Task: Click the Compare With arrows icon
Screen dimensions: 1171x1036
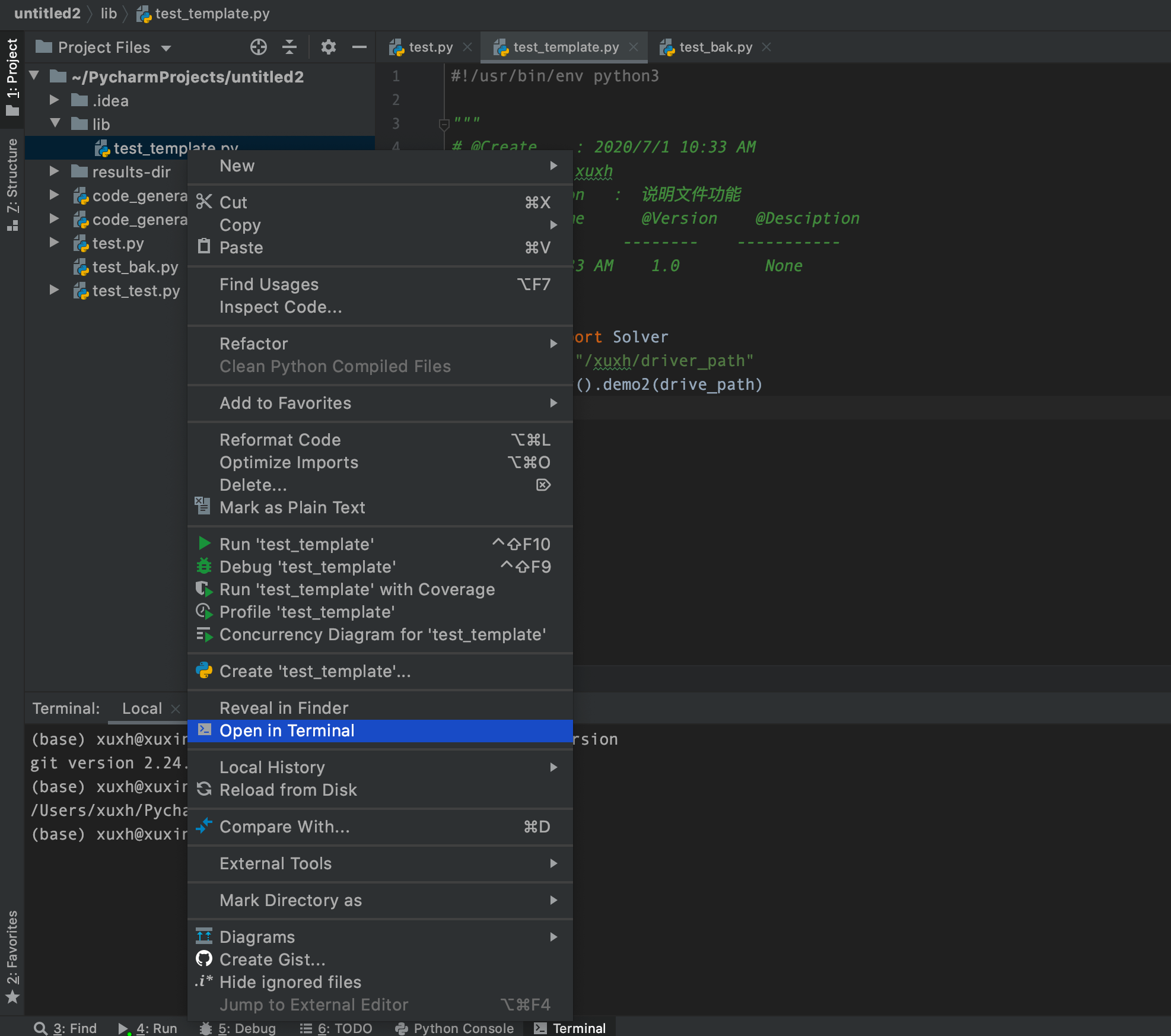Action: (204, 826)
